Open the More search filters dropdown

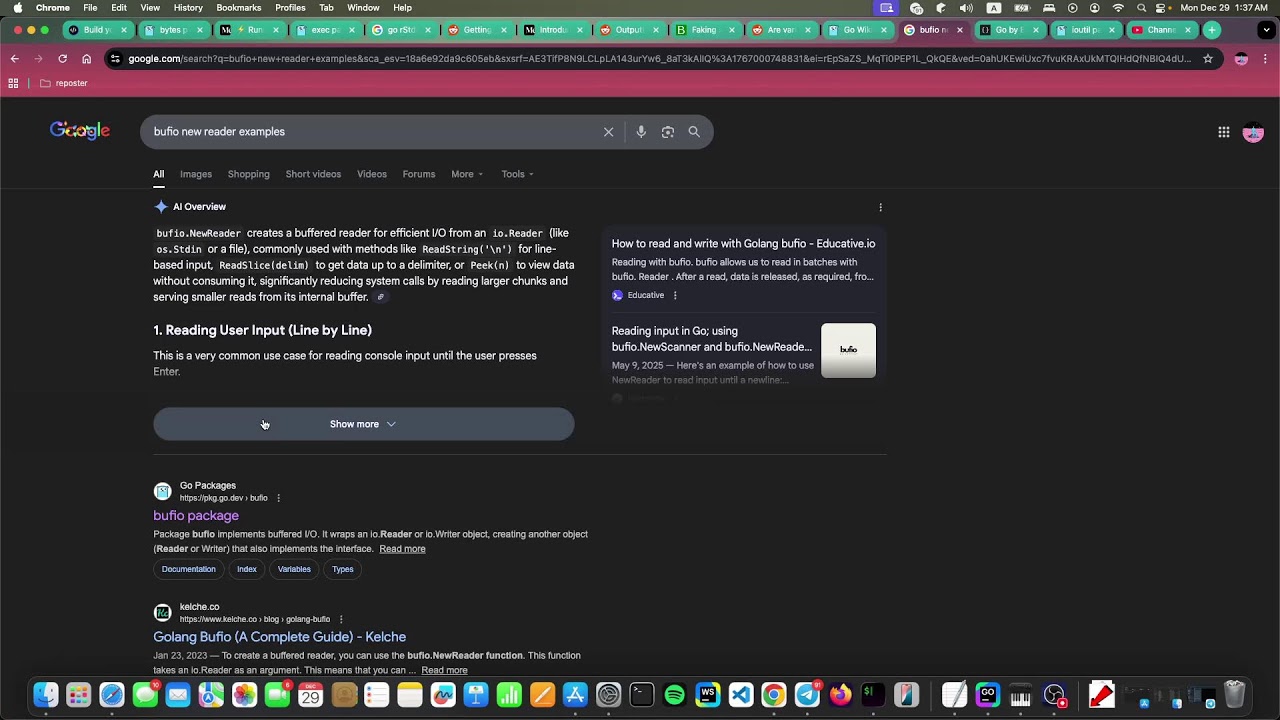467,174
